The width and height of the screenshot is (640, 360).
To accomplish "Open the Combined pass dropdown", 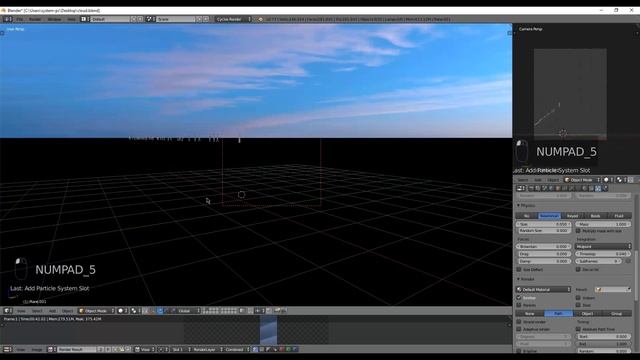I will coord(237,349).
